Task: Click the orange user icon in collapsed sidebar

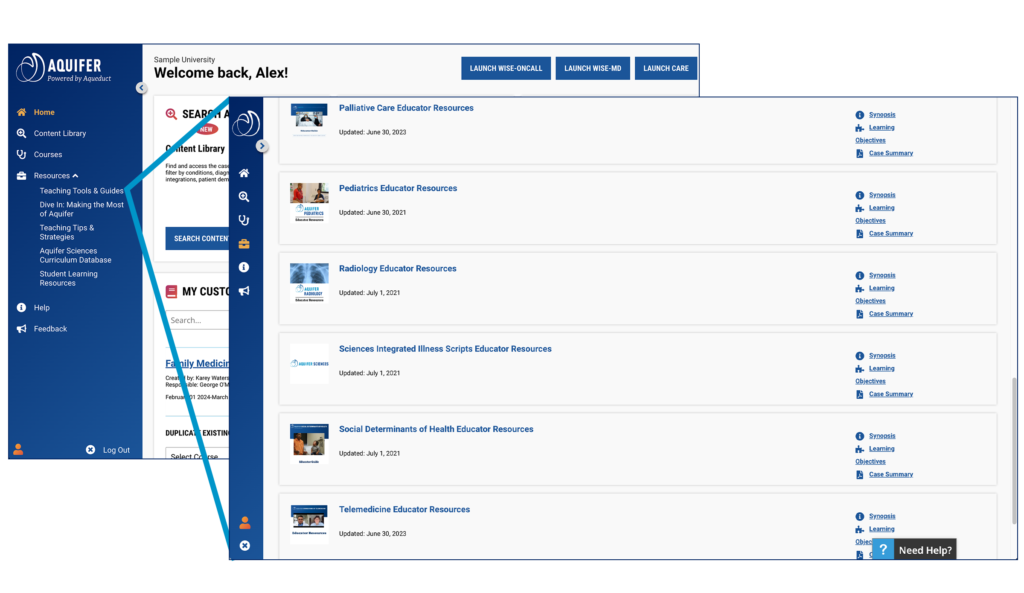Action: coord(244,522)
